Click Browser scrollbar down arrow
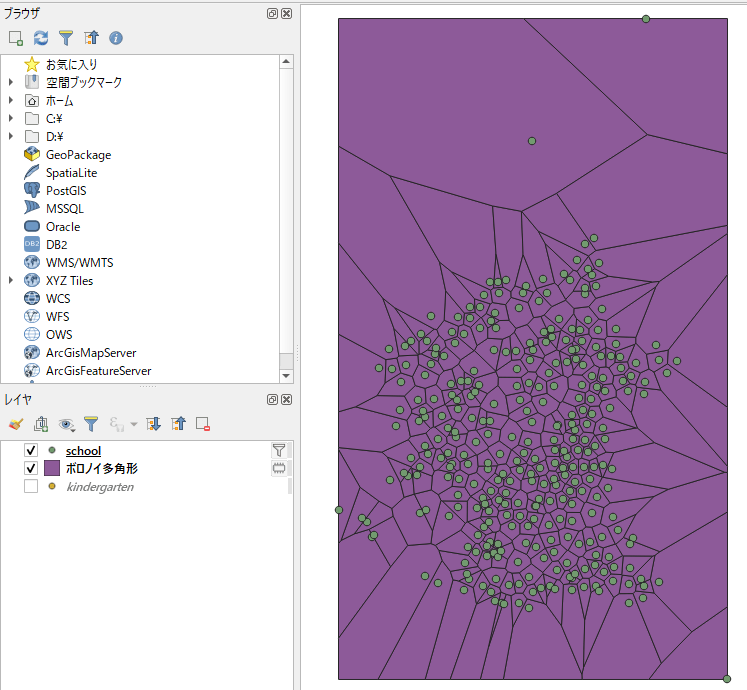 pos(286,376)
